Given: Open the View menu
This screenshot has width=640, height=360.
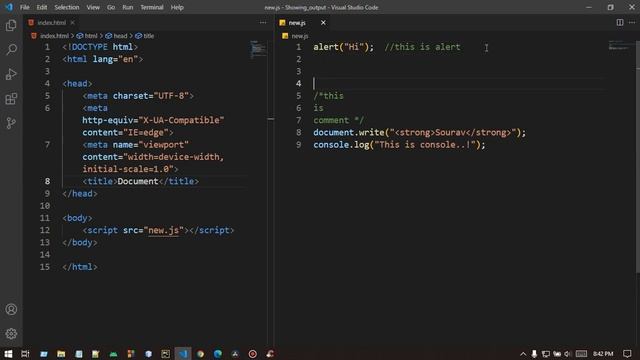Looking at the screenshot, I should click(x=93, y=7).
